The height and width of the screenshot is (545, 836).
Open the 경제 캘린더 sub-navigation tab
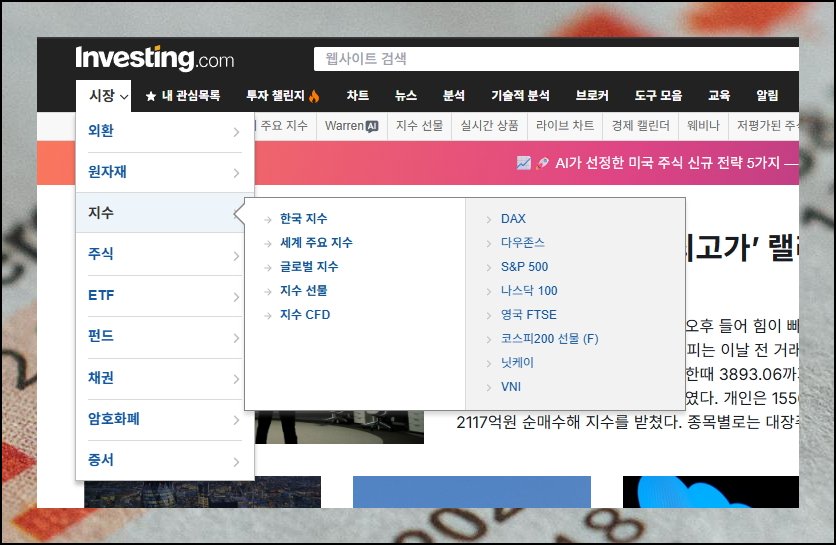point(640,126)
